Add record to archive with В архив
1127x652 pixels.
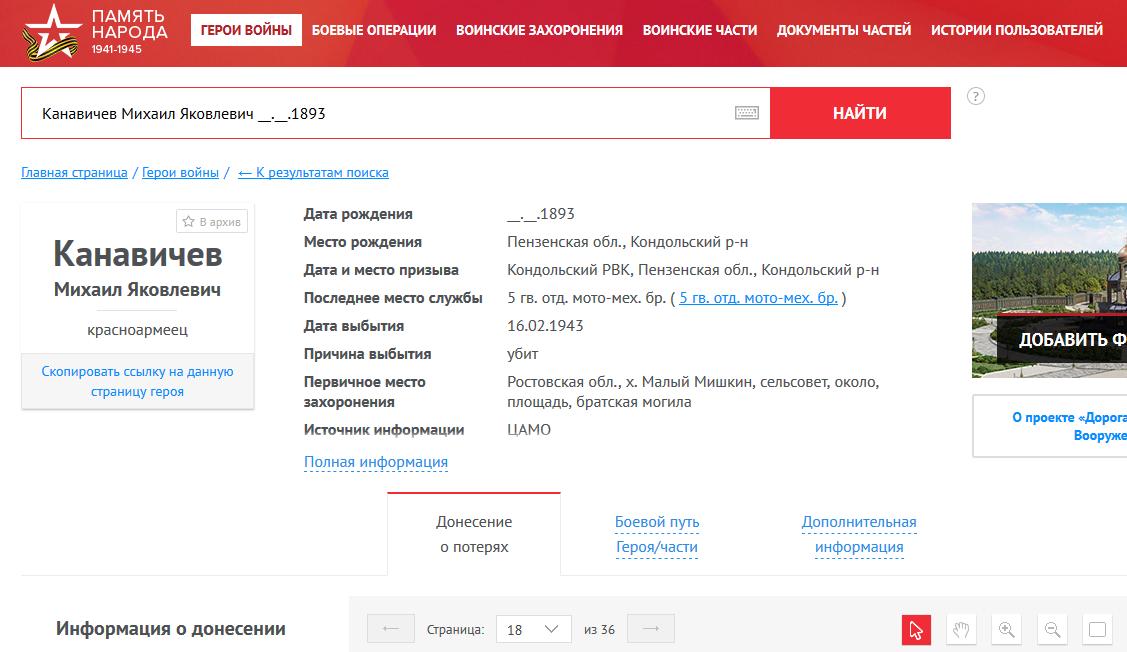click(x=212, y=221)
